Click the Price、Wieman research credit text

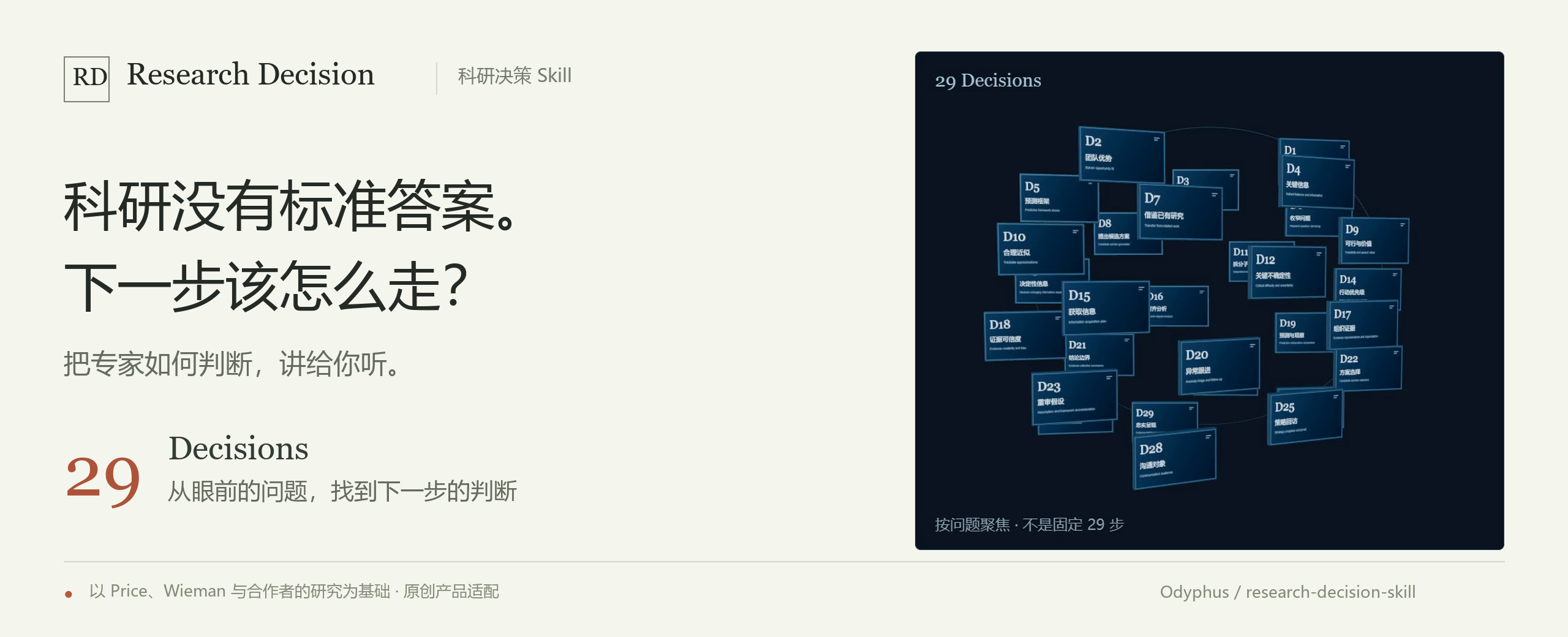pyautogui.click(x=294, y=591)
